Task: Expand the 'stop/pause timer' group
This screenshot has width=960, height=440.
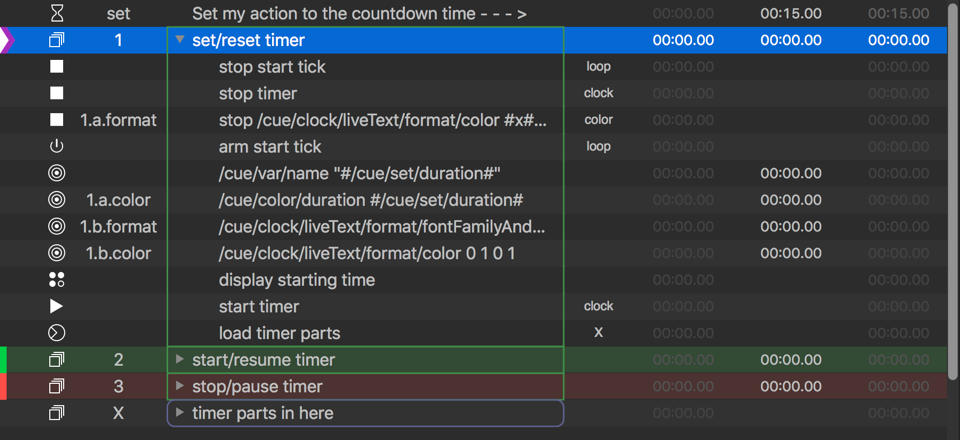Action: pyautogui.click(x=180, y=386)
